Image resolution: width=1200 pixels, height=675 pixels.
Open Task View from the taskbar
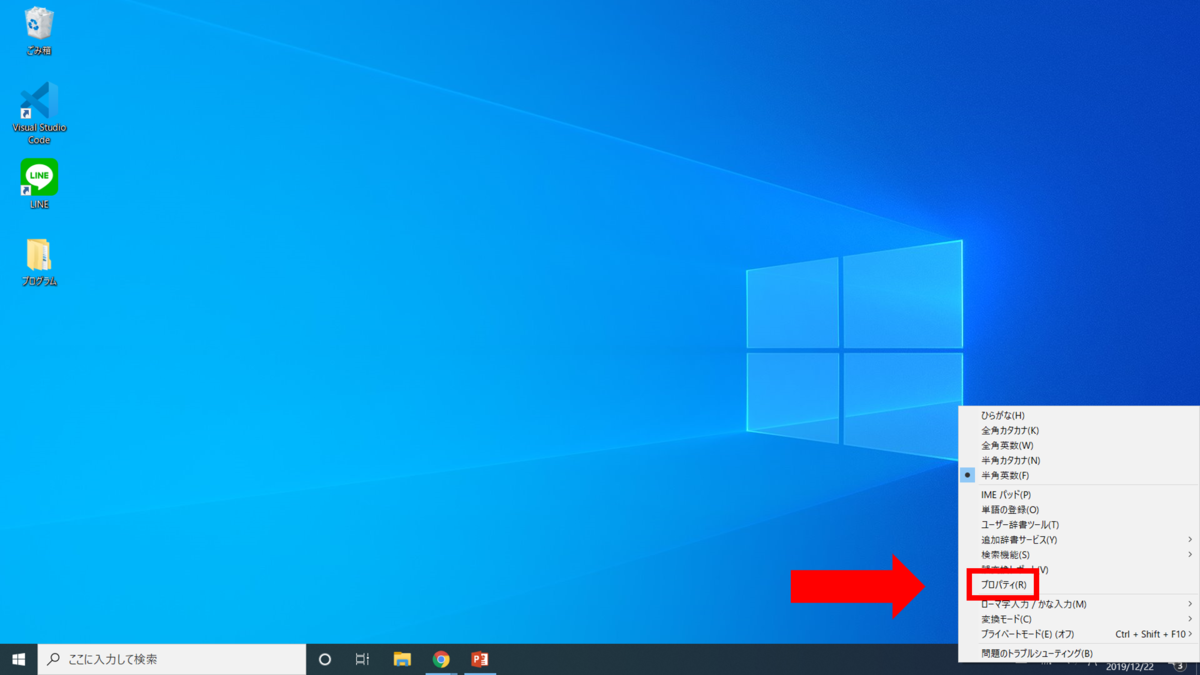[x=362, y=659]
